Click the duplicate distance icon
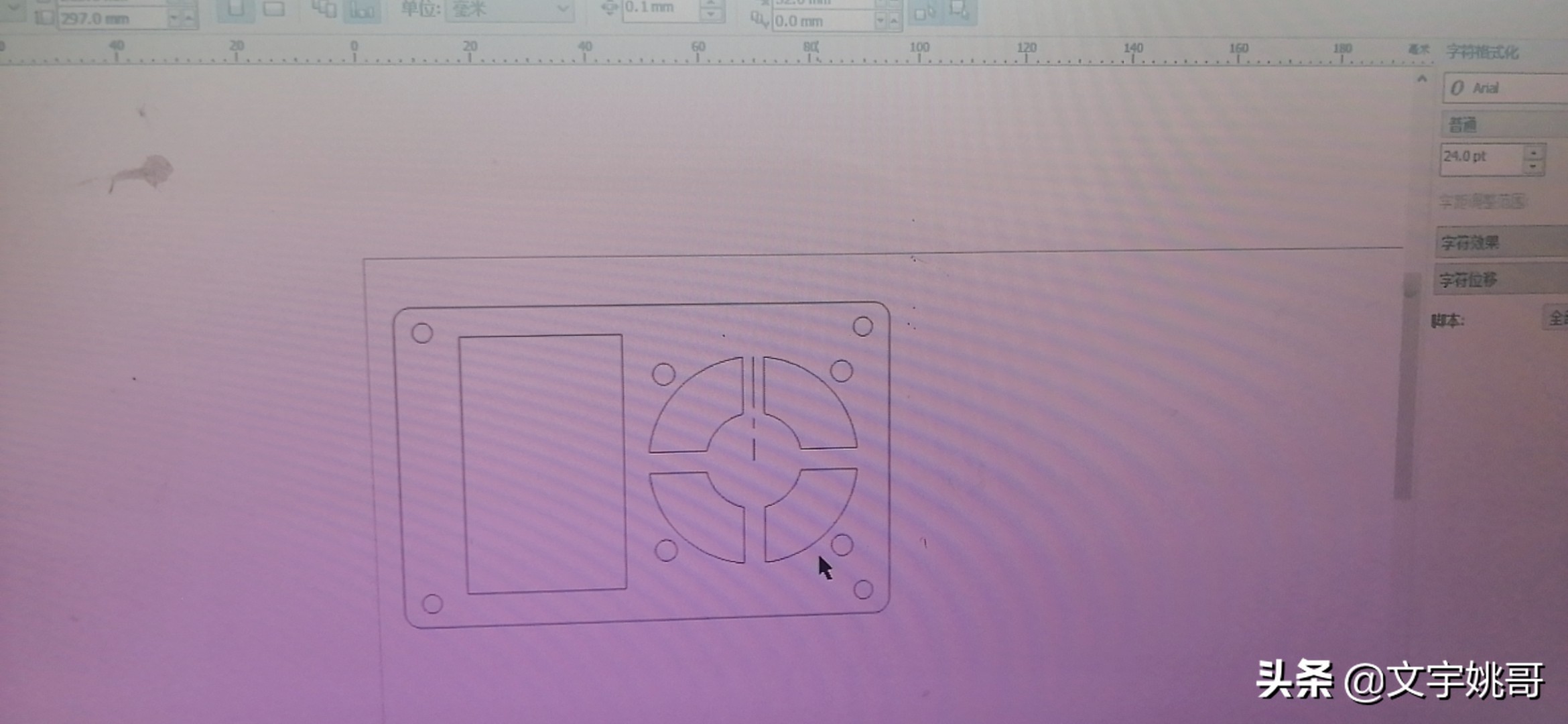This screenshot has height=724, width=1568. point(759,20)
